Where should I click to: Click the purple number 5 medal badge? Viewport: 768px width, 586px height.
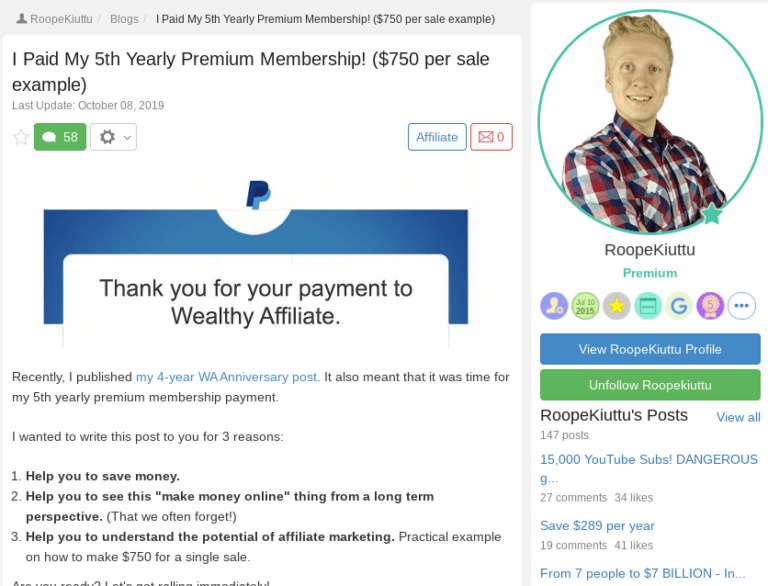tap(710, 306)
